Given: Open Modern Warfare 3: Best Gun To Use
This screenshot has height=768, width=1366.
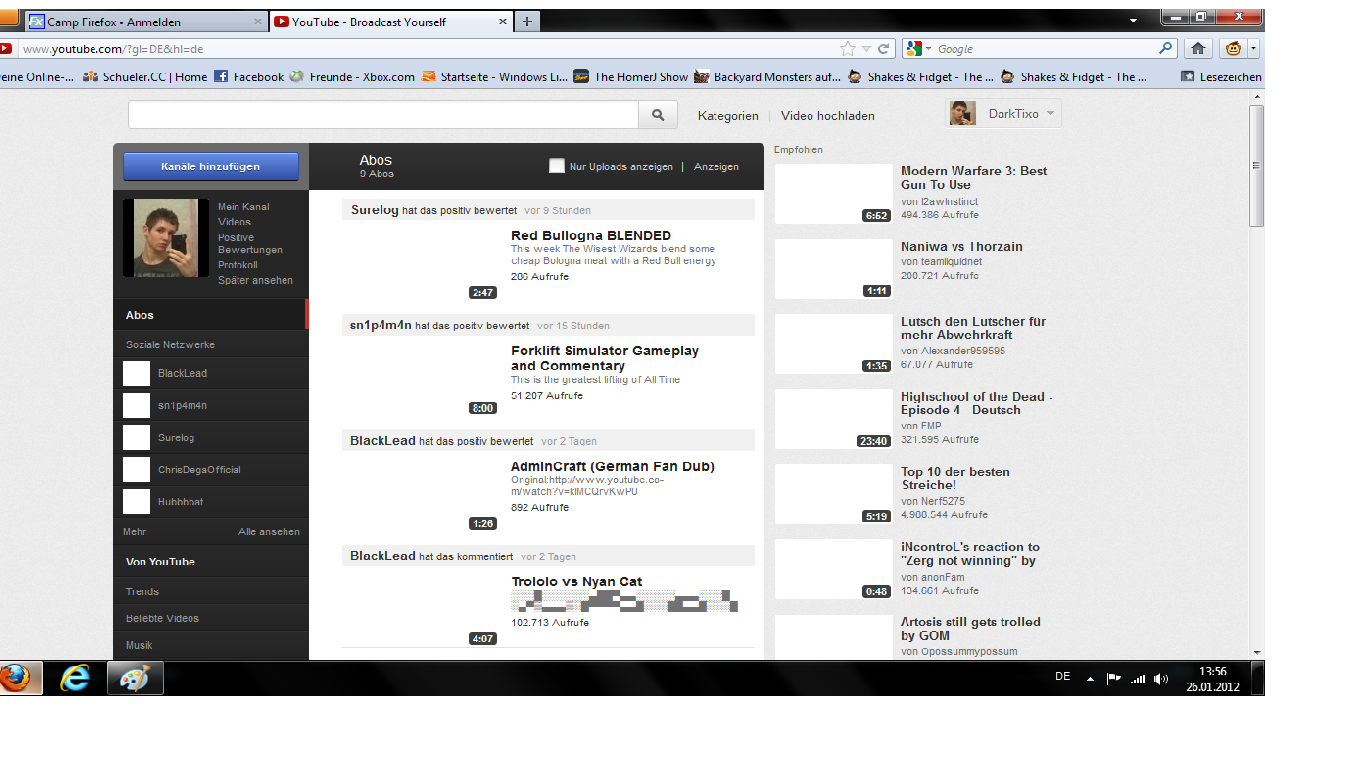Looking at the screenshot, I should click(x=974, y=178).
